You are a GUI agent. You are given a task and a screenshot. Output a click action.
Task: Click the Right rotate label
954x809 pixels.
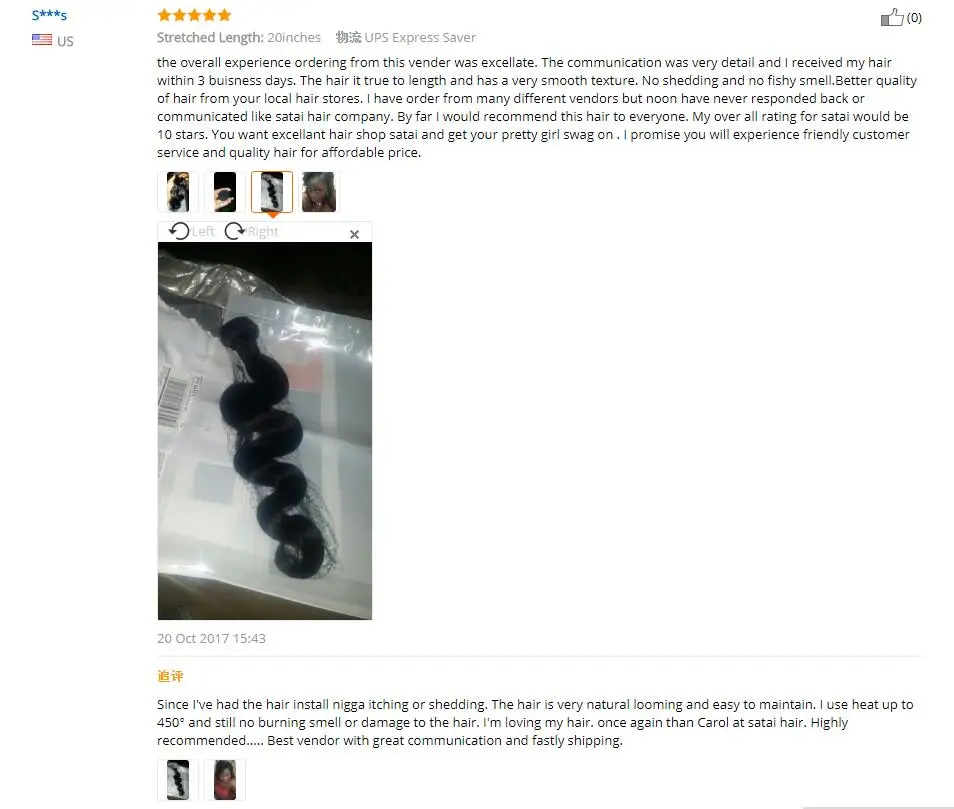pos(263,231)
